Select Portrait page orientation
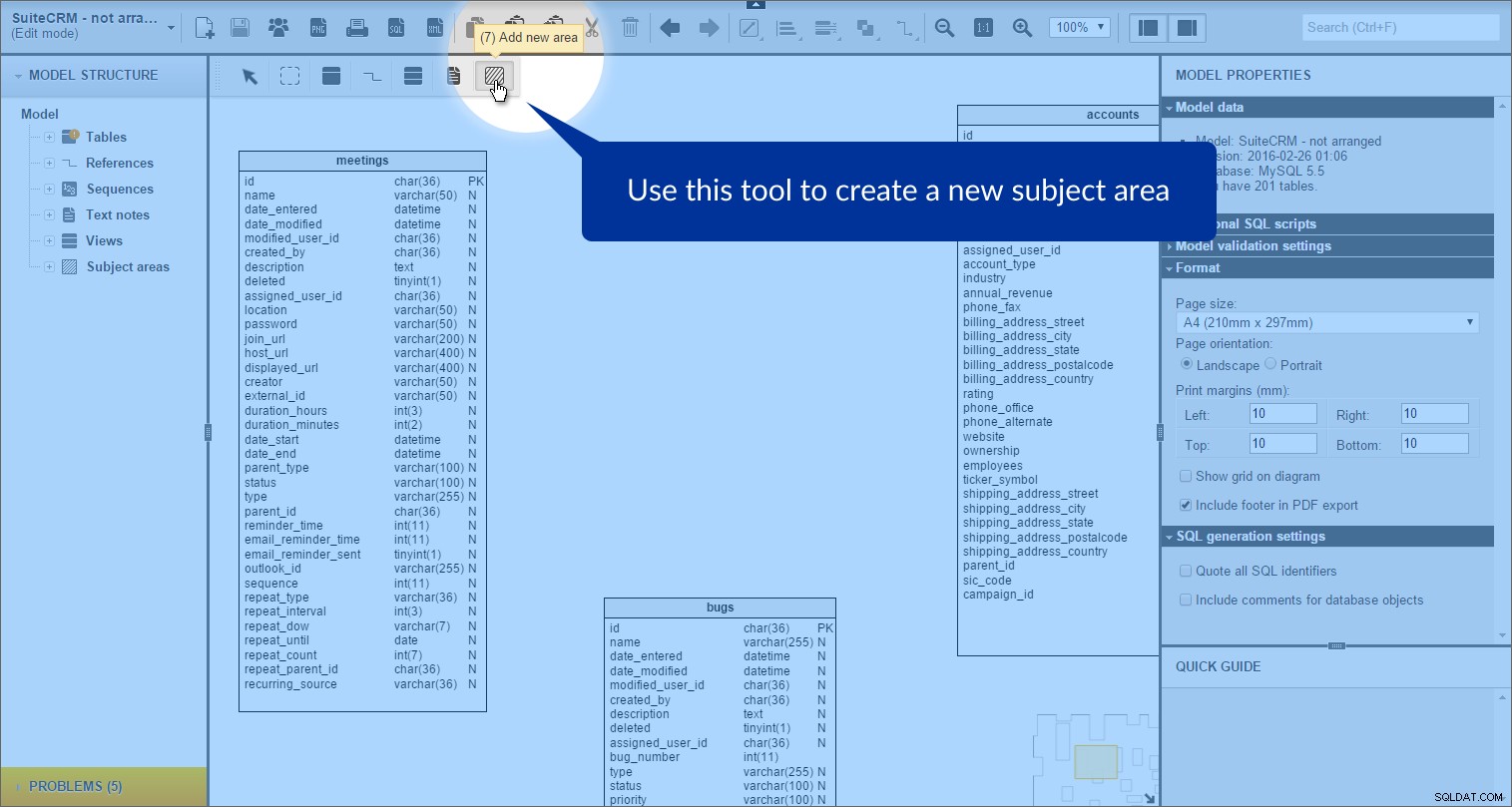The image size is (1512, 807). [x=1270, y=364]
